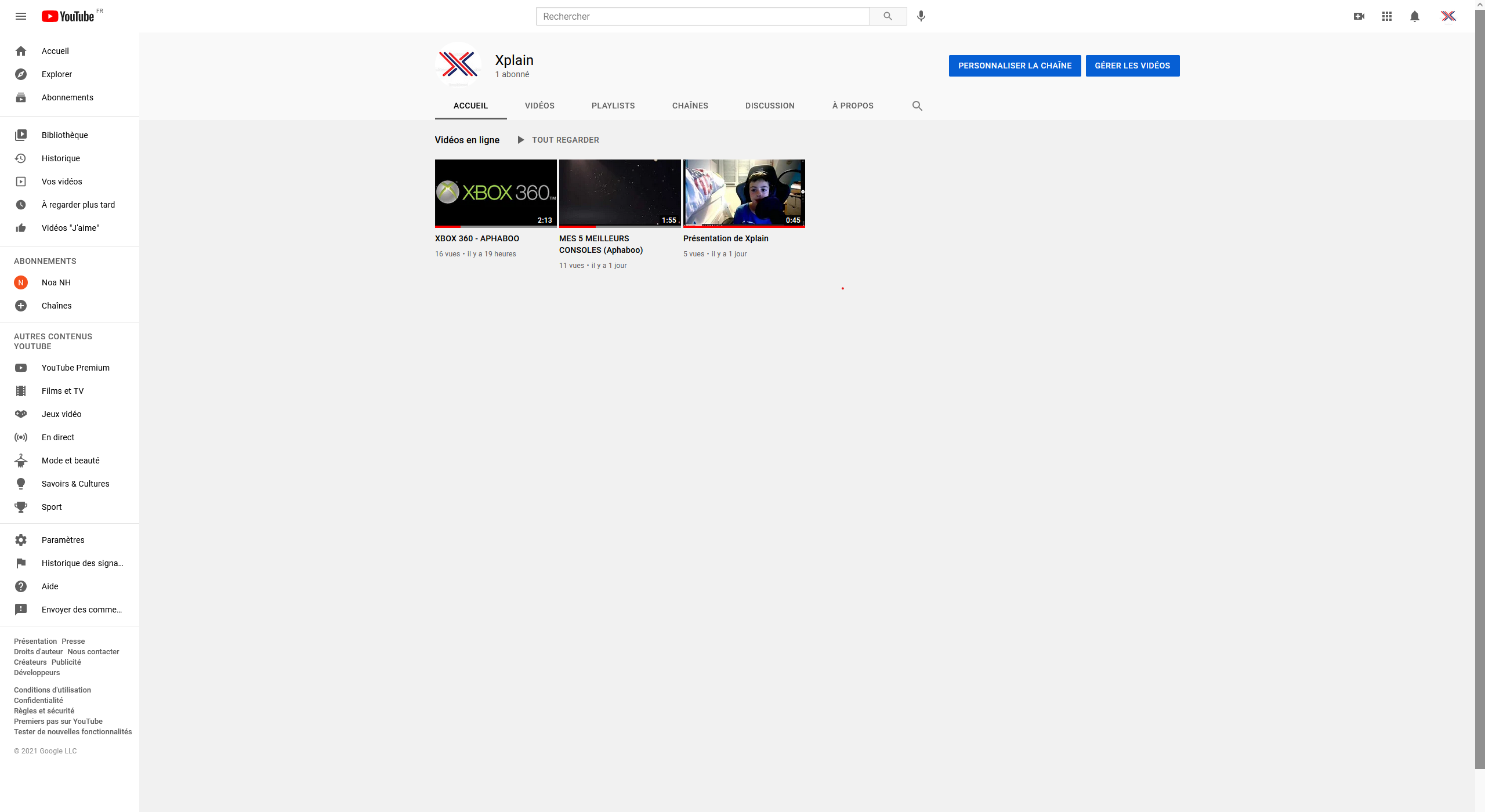Search within channel using magnifier icon
The width and height of the screenshot is (1485, 812).
[917, 106]
